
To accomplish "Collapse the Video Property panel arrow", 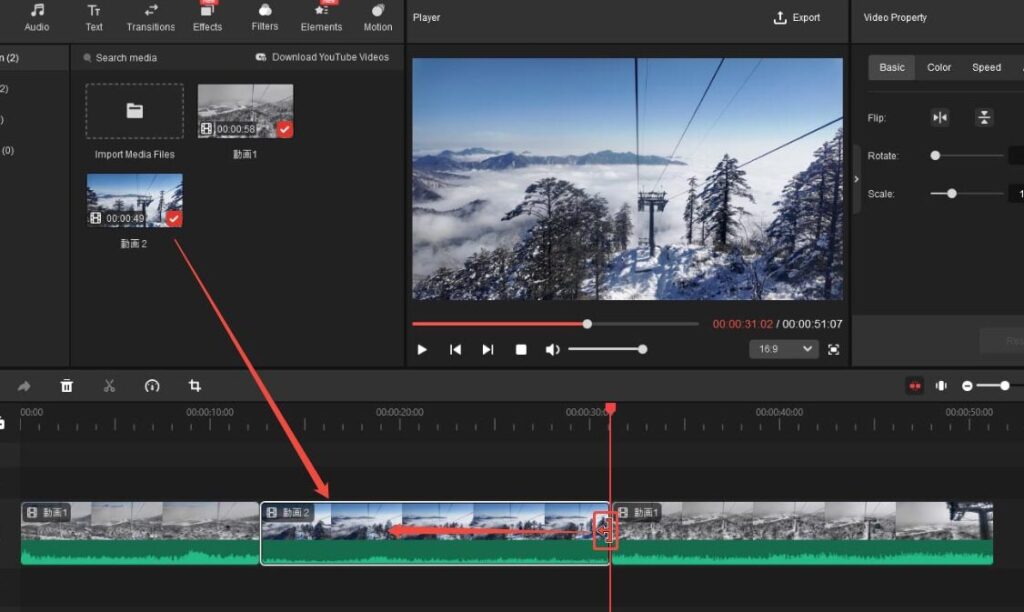I will click(856, 179).
